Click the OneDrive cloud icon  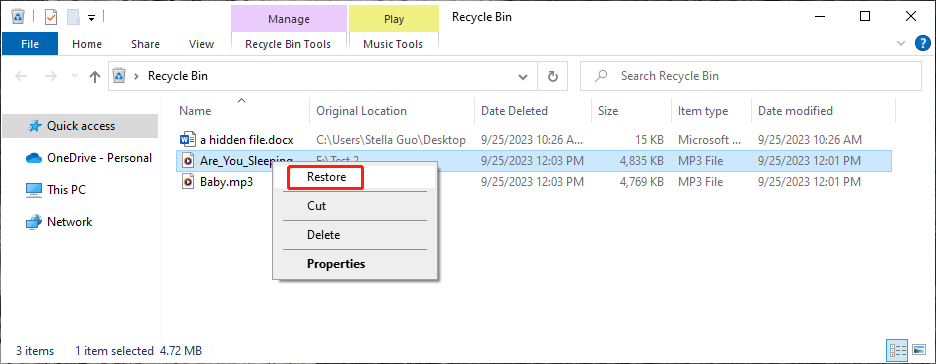point(33,158)
